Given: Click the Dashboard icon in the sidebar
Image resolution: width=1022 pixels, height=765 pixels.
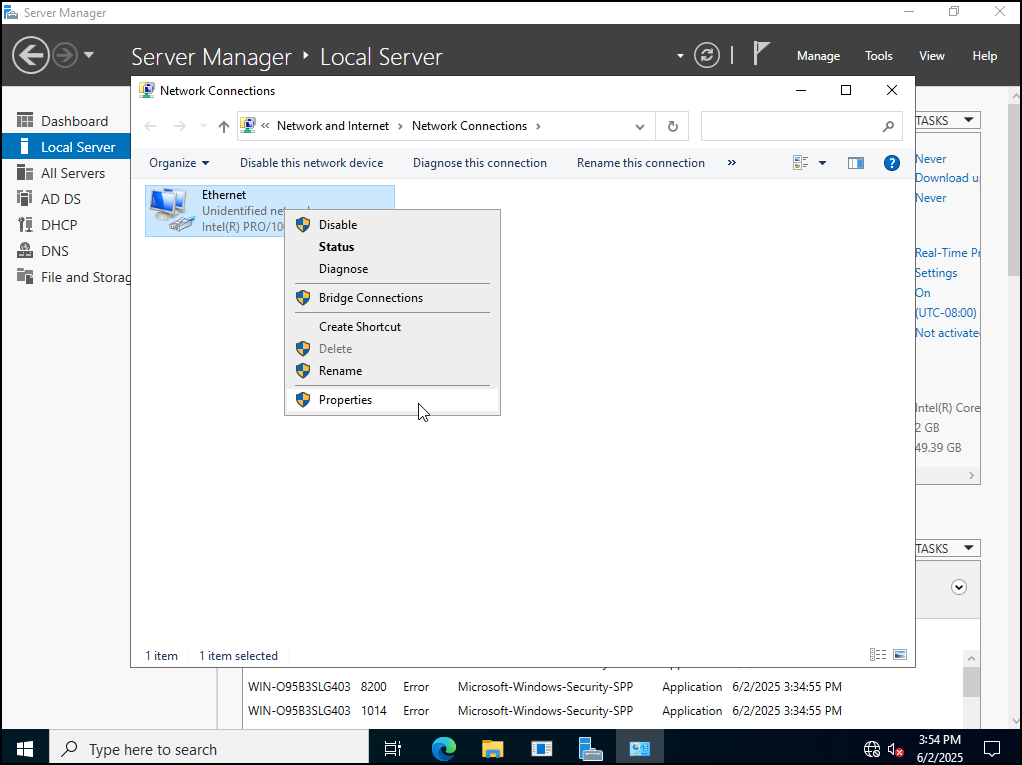Looking at the screenshot, I should [x=25, y=121].
